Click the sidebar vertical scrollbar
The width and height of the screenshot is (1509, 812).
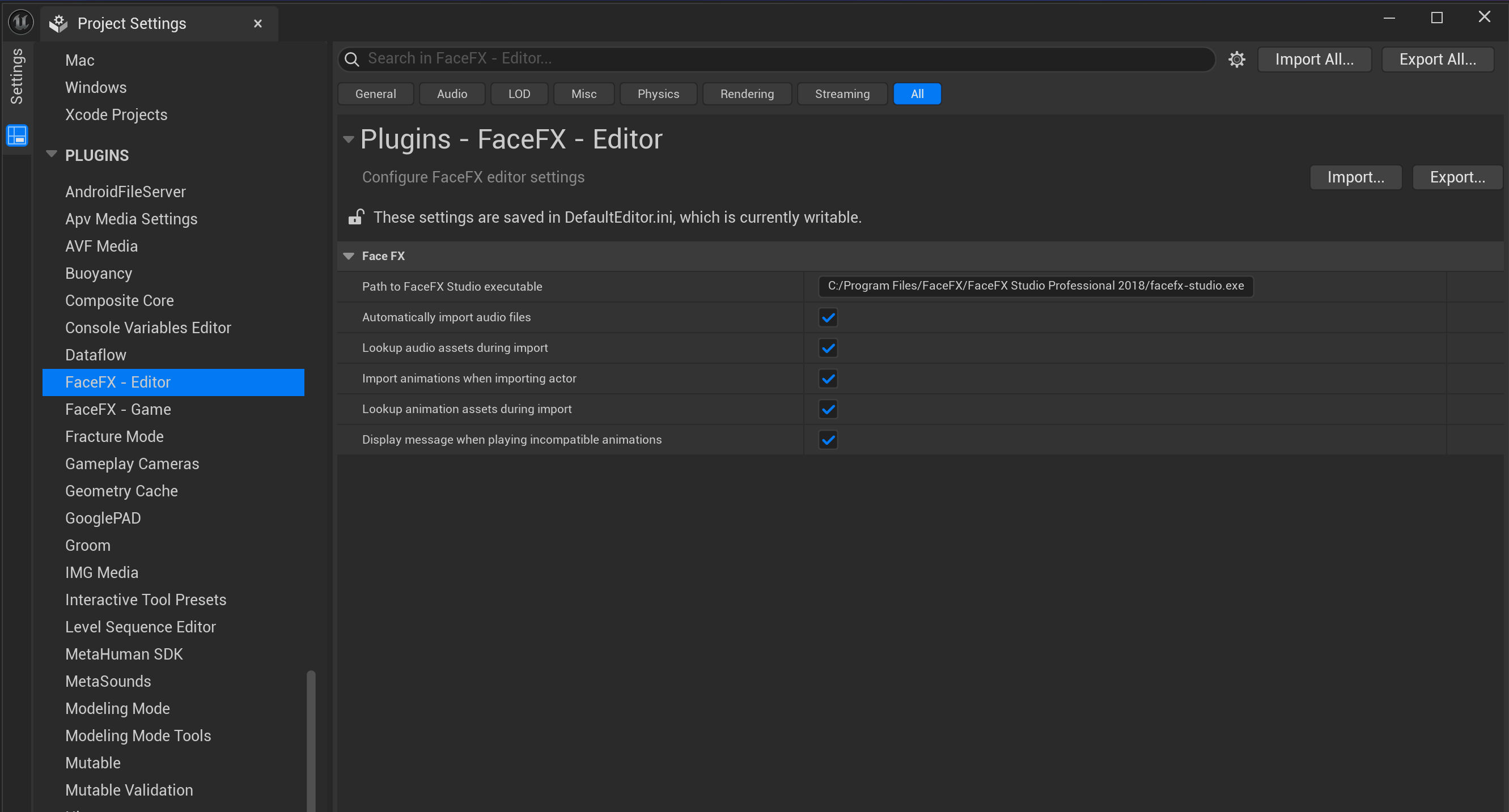click(x=311, y=741)
